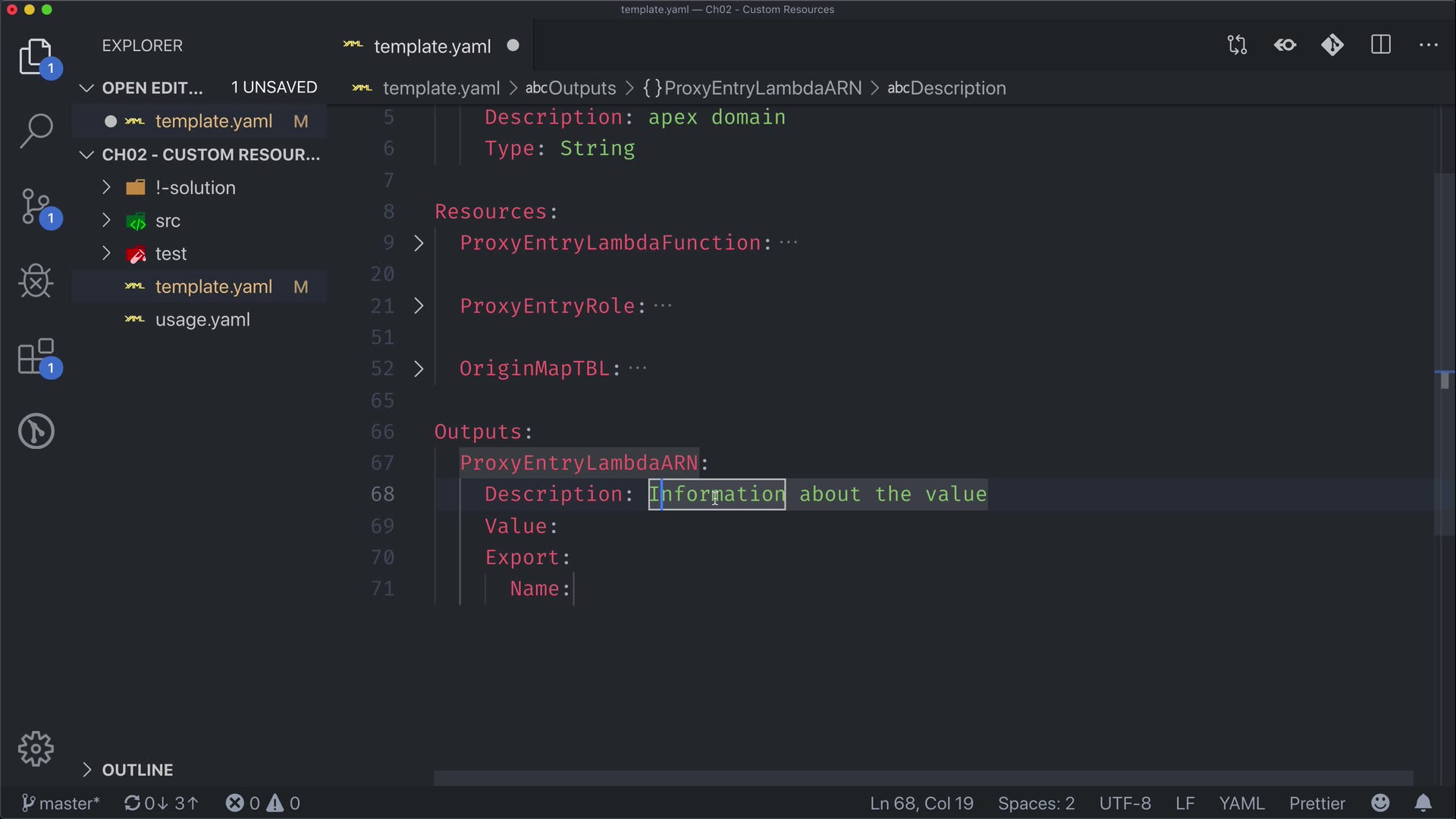This screenshot has height=819, width=1456.
Task: Click the compare changes icon in toolbar
Action: [1237, 45]
